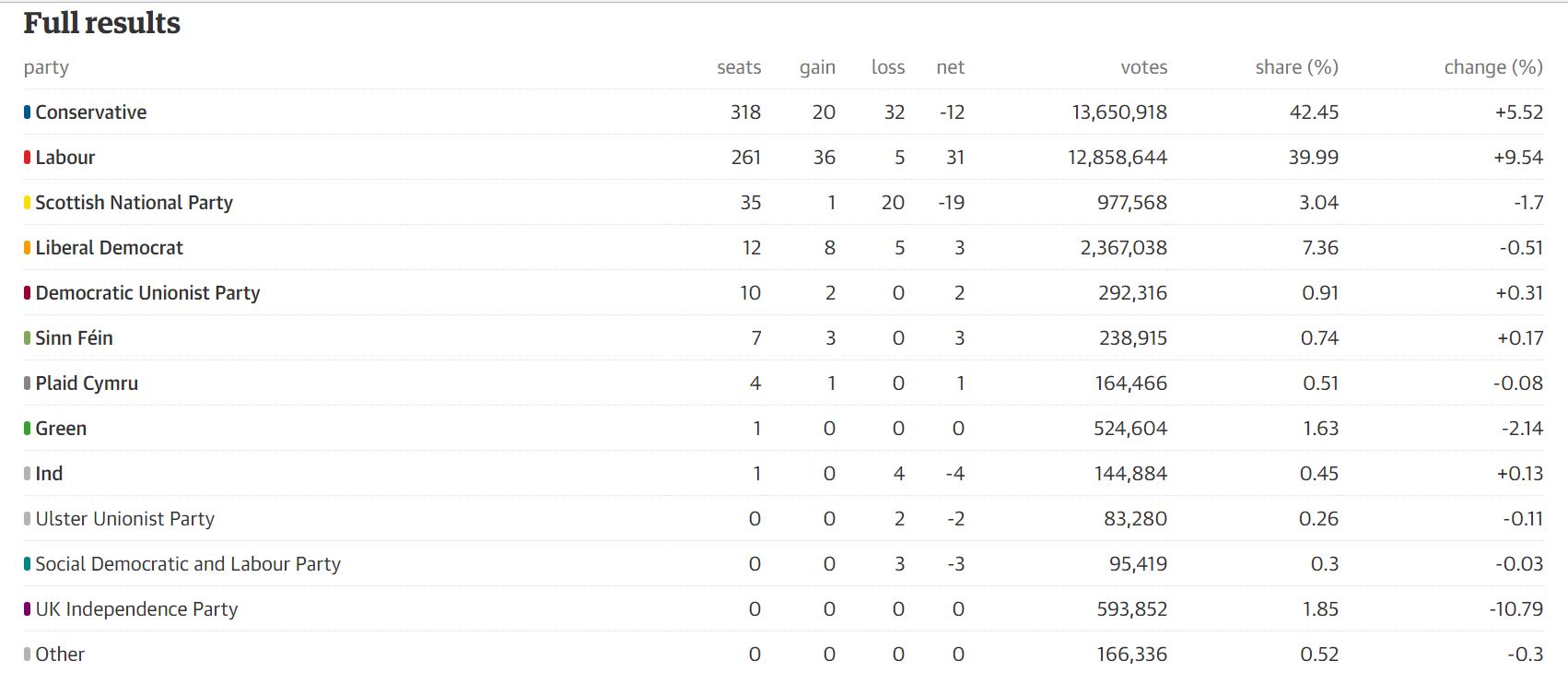Image resolution: width=1568 pixels, height=684 pixels.
Task: Click the Social Democratic and Labour Party name
Action: coord(188,564)
